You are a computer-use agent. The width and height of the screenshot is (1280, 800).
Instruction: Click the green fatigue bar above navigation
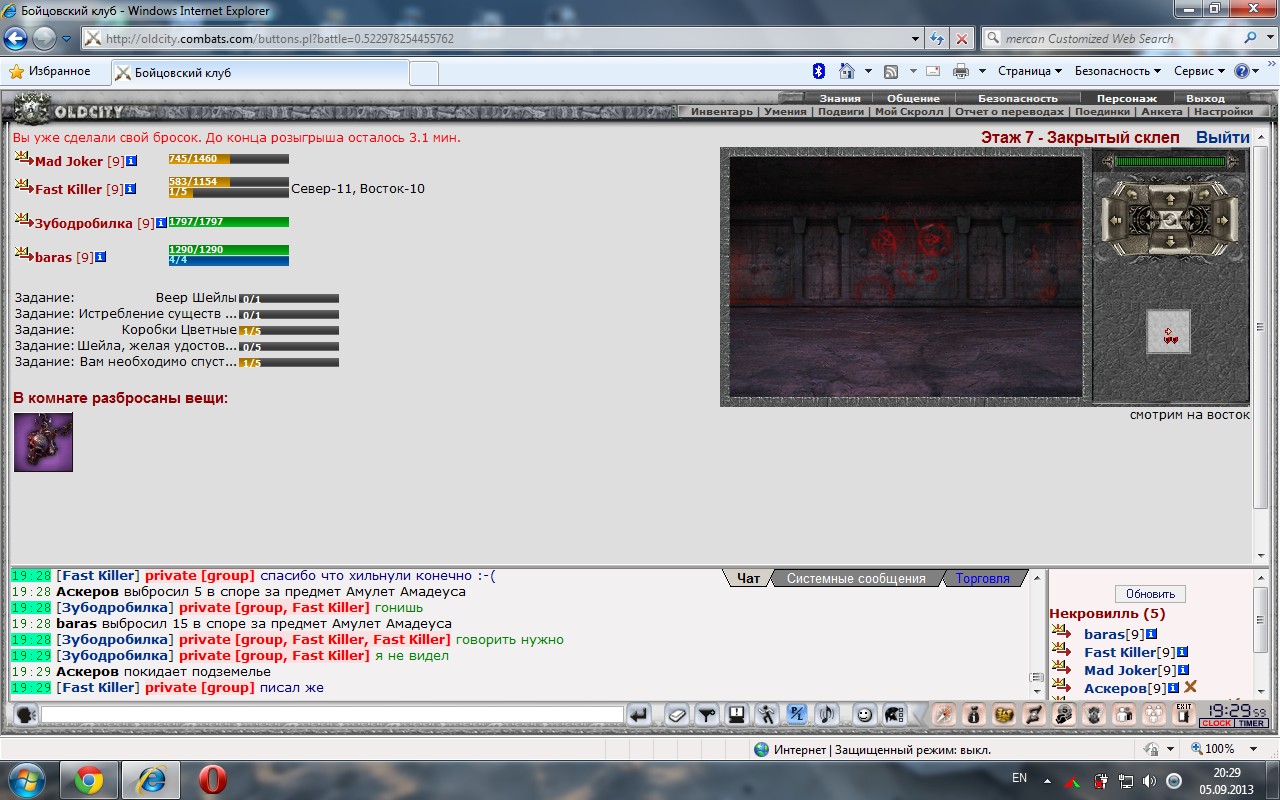click(x=1169, y=161)
